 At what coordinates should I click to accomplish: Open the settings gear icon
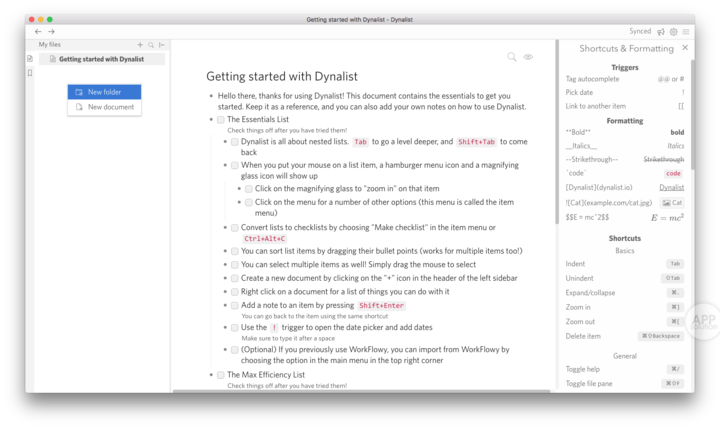point(674,32)
